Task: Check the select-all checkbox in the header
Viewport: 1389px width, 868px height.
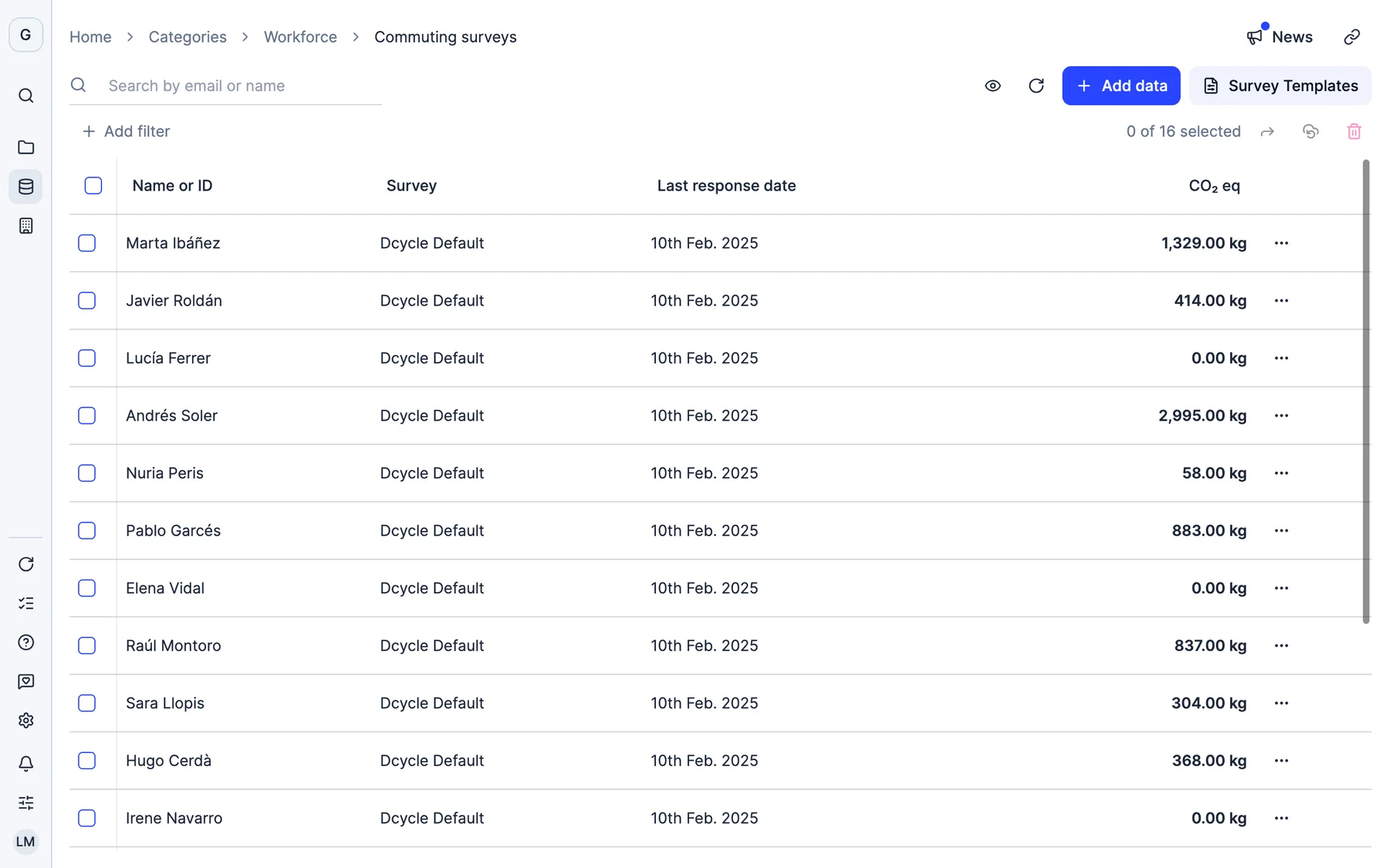Action: pyautogui.click(x=93, y=186)
